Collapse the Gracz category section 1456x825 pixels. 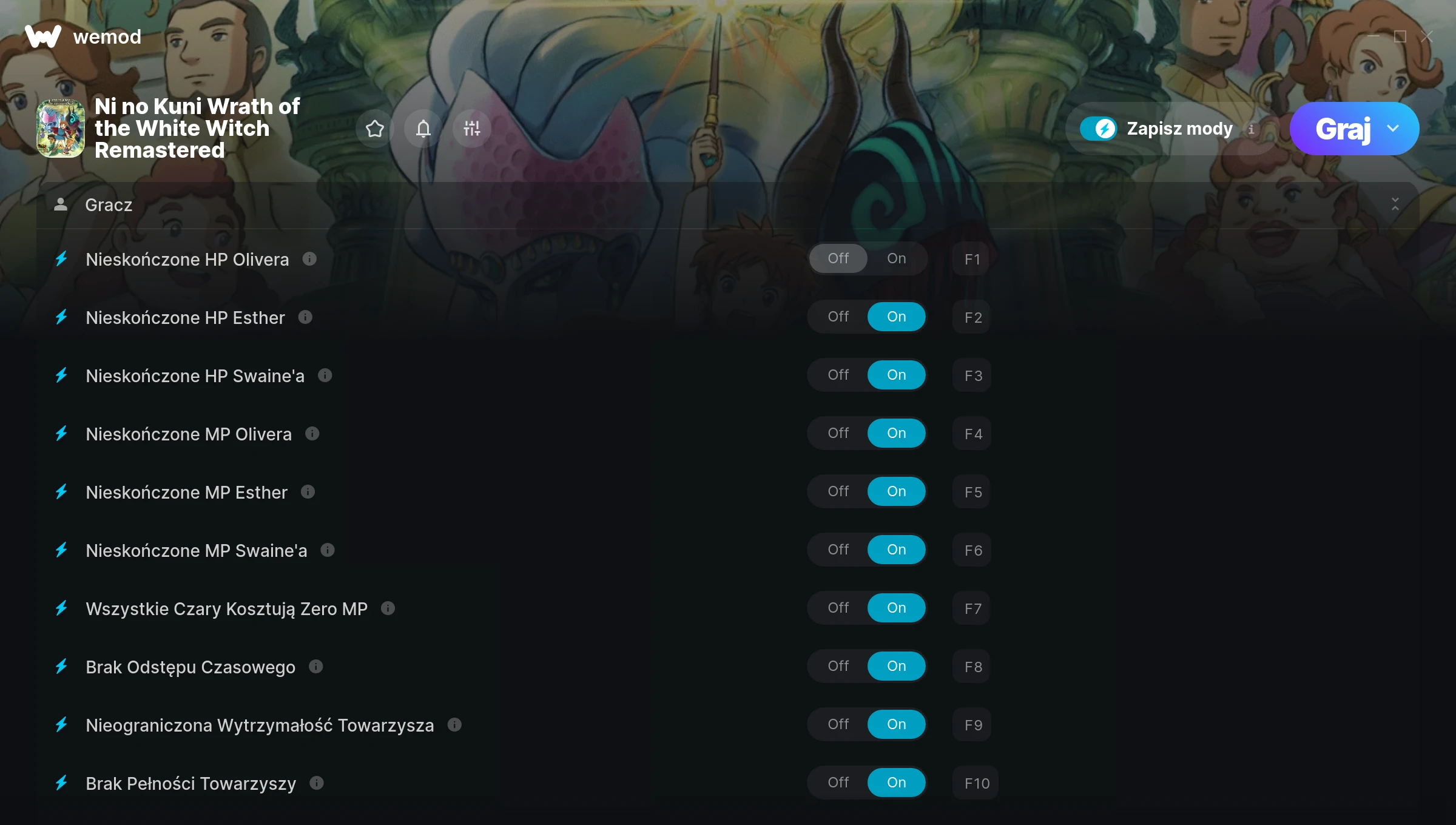tap(1395, 204)
